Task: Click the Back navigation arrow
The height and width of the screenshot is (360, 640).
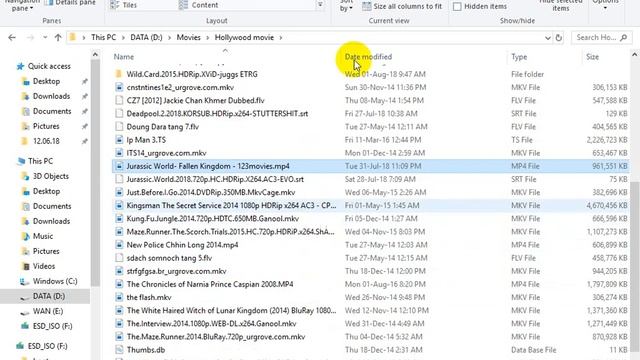Action: (x=12, y=38)
